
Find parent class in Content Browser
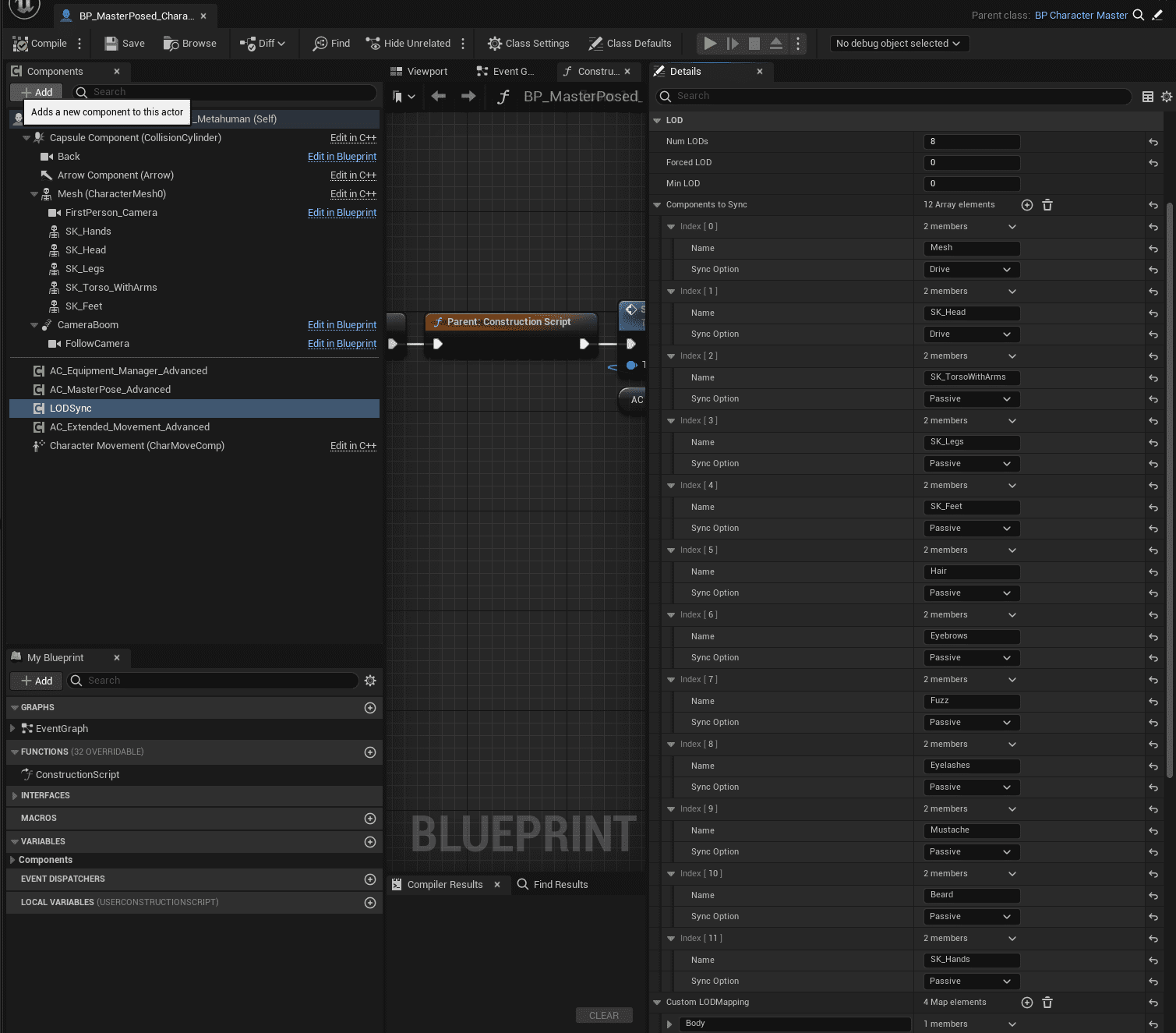pyautogui.click(x=1139, y=15)
